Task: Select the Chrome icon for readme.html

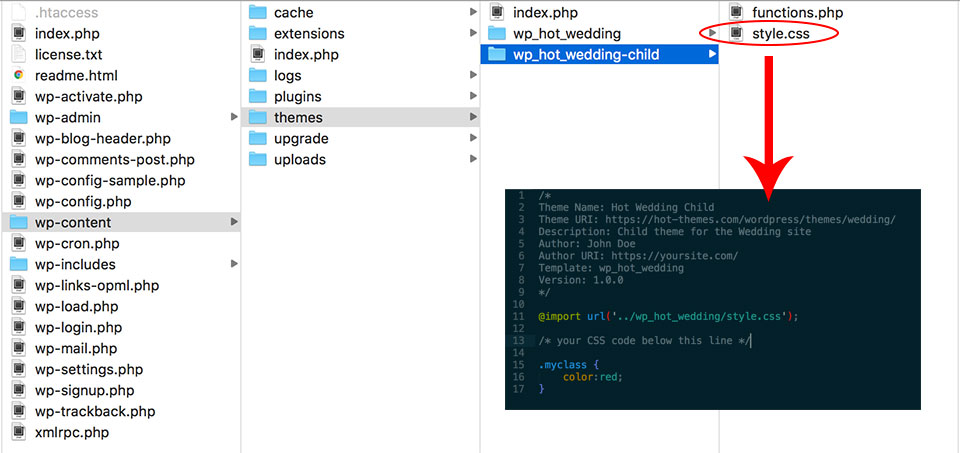Action: tap(19, 75)
